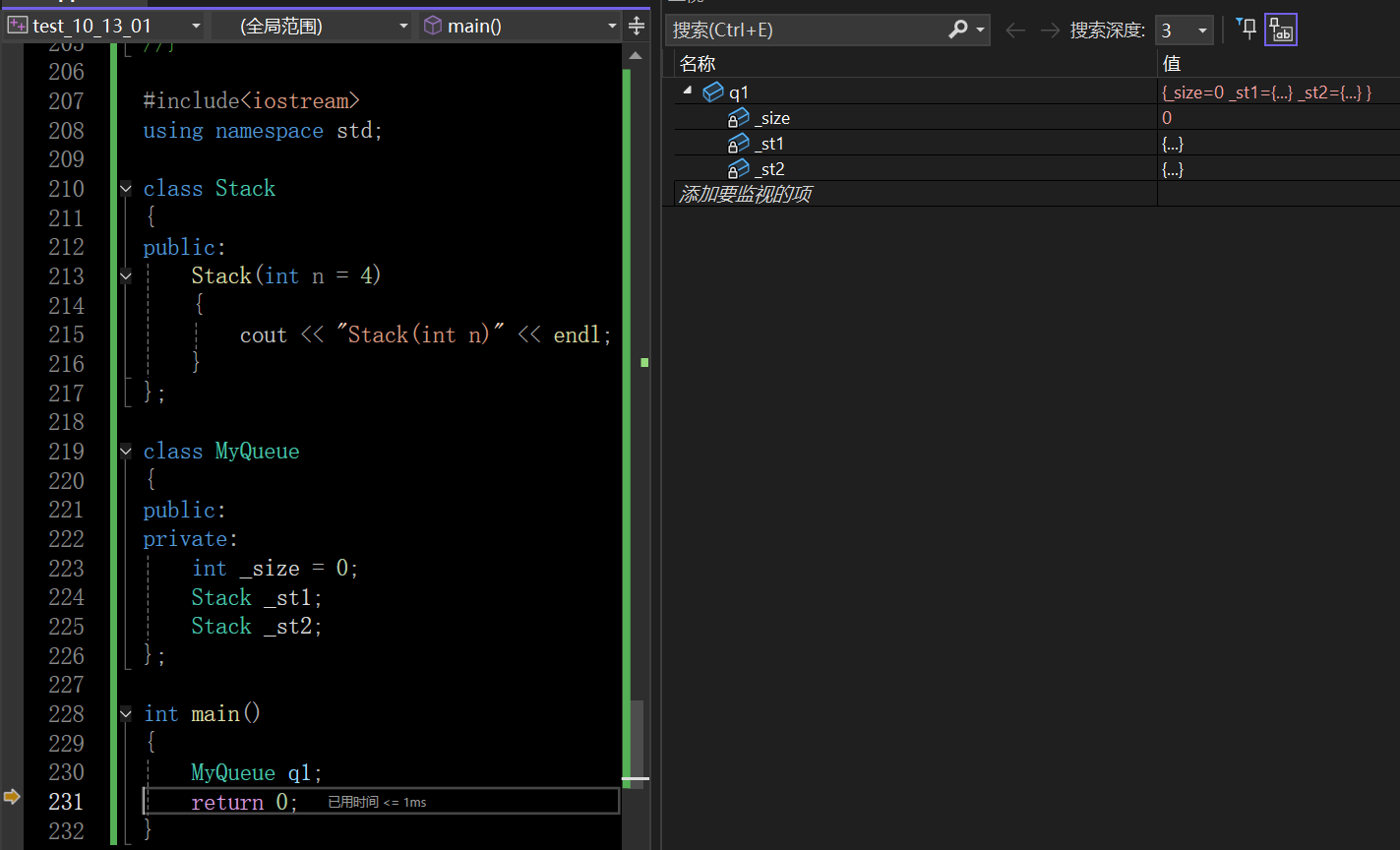Click the back arrow beside the search box
1400x850 pixels.
coord(1015,30)
